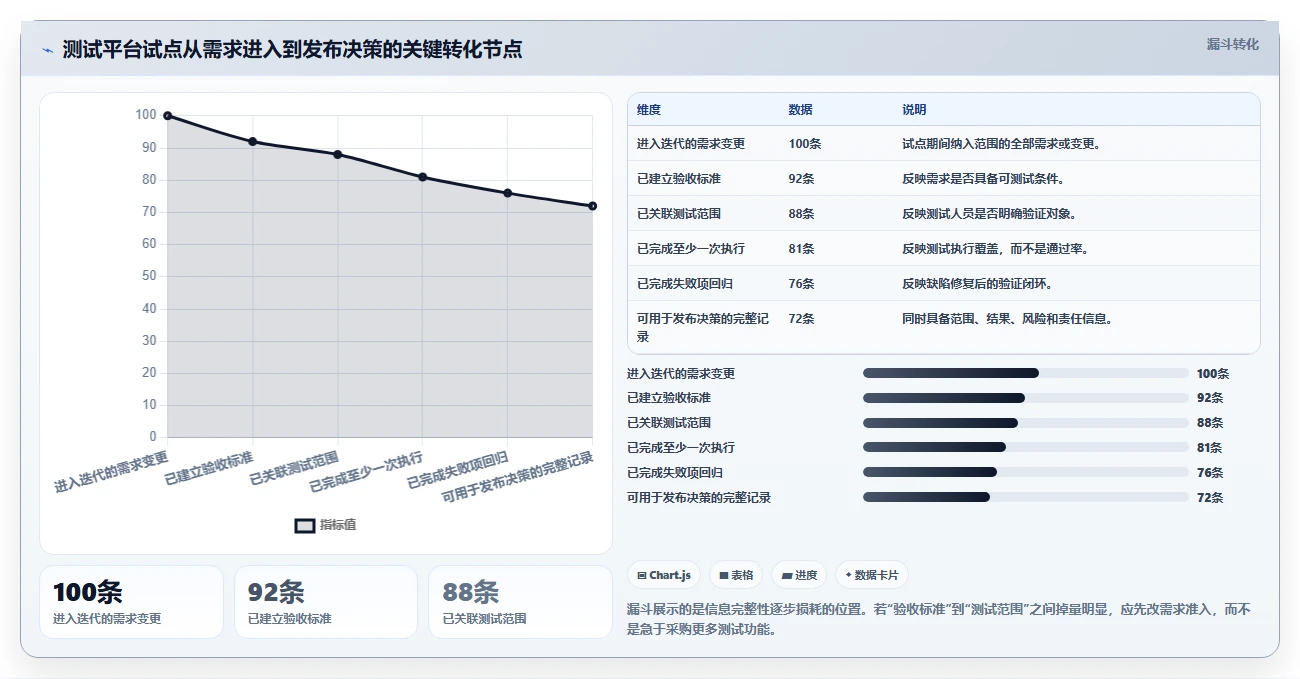
Task: Click the chart data point at value 88
Action: tap(337, 154)
